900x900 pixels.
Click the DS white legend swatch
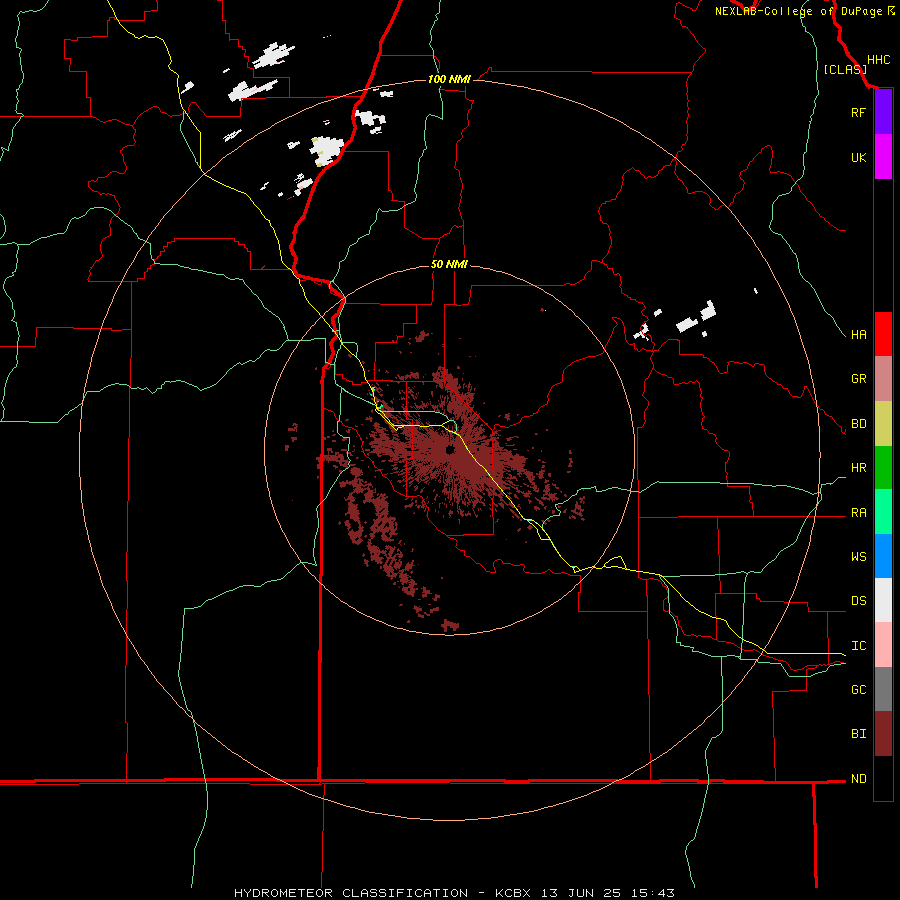pos(883,600)
